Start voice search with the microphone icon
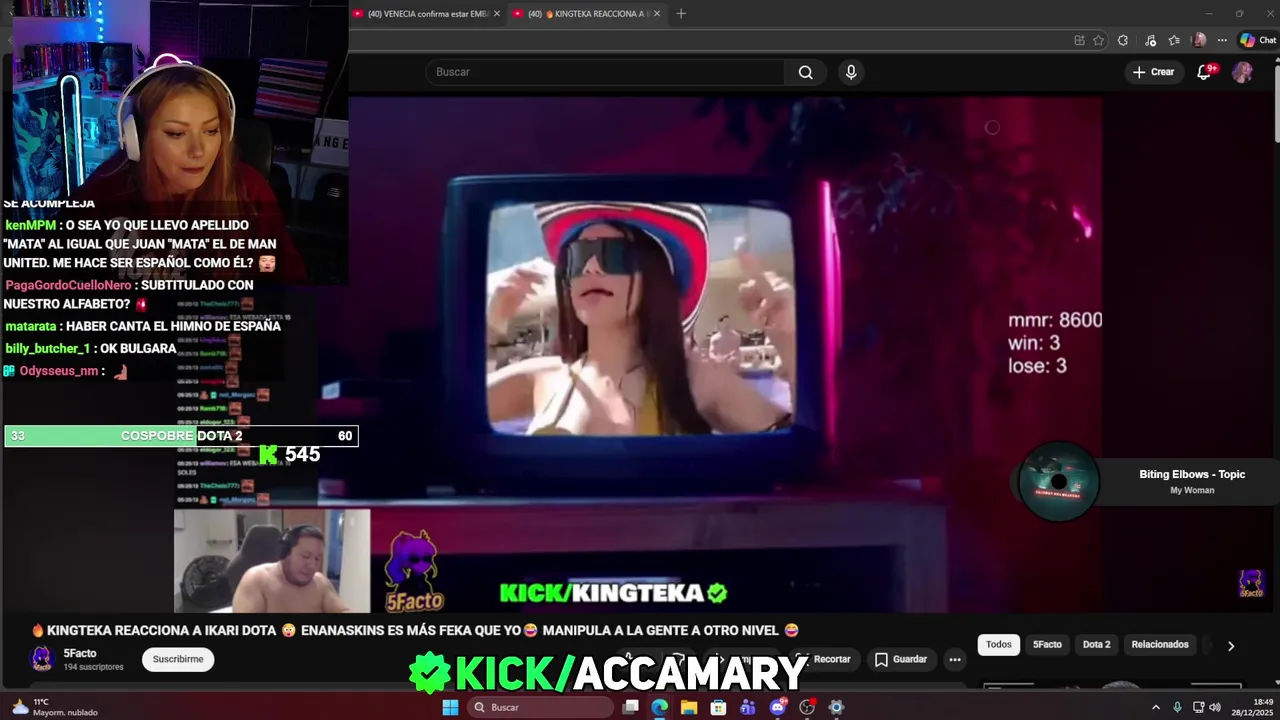1280x720 pixels. point(851,72)
